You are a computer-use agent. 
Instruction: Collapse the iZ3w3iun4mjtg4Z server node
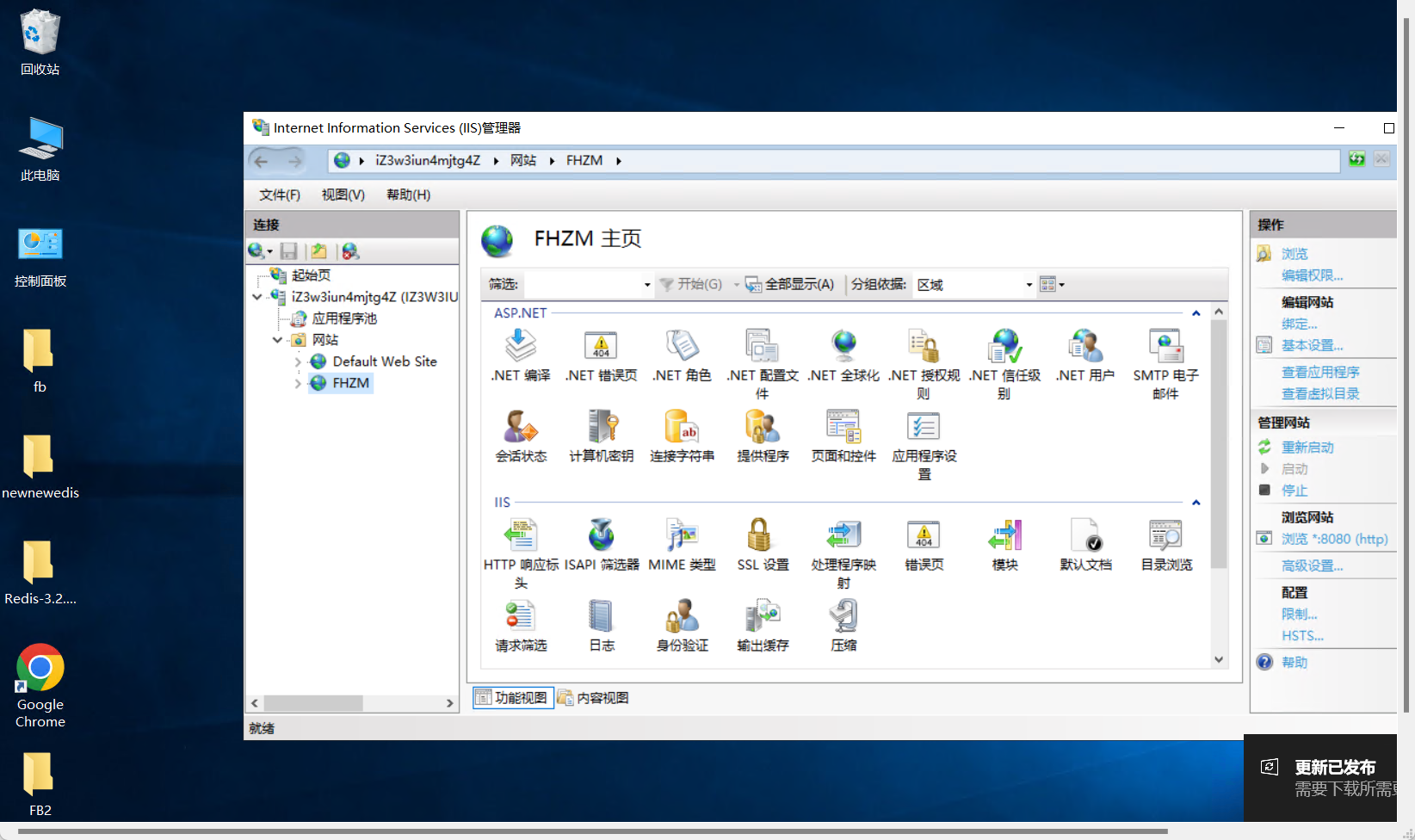pyautogui.click(x=257, y=297)
